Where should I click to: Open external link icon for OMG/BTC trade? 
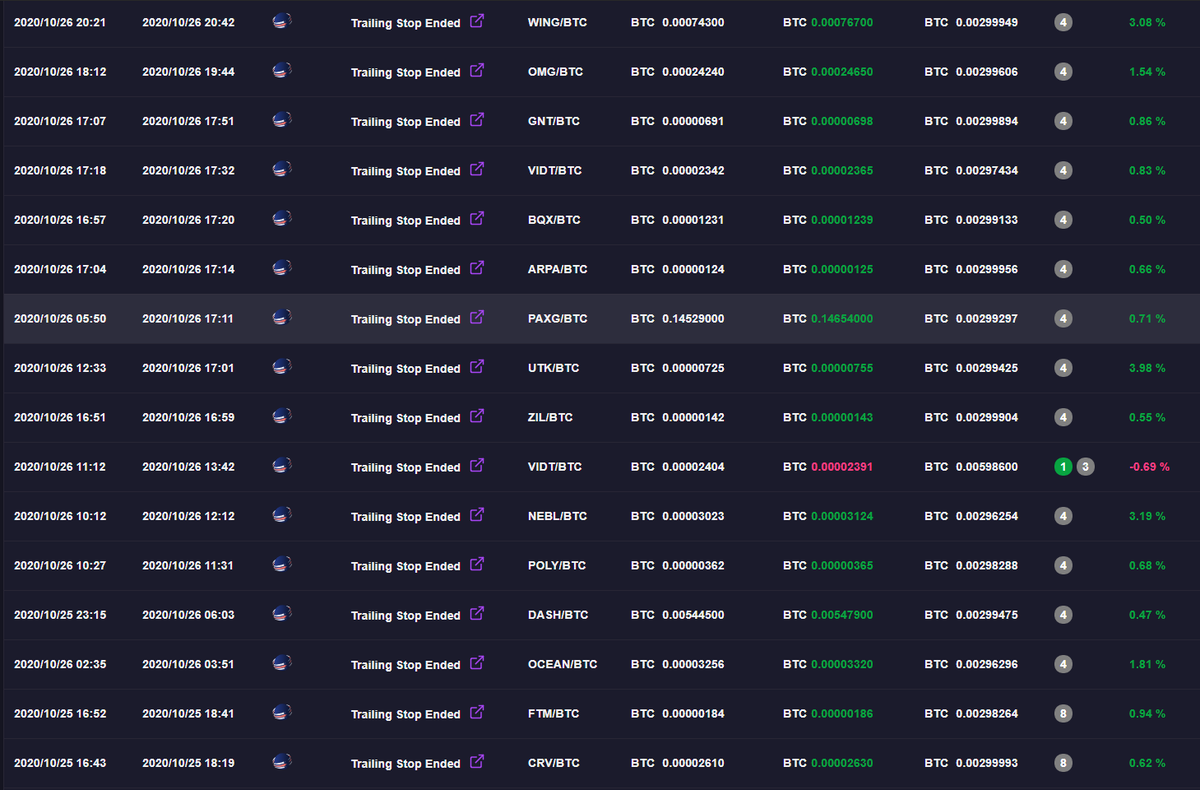coord(477,70)
